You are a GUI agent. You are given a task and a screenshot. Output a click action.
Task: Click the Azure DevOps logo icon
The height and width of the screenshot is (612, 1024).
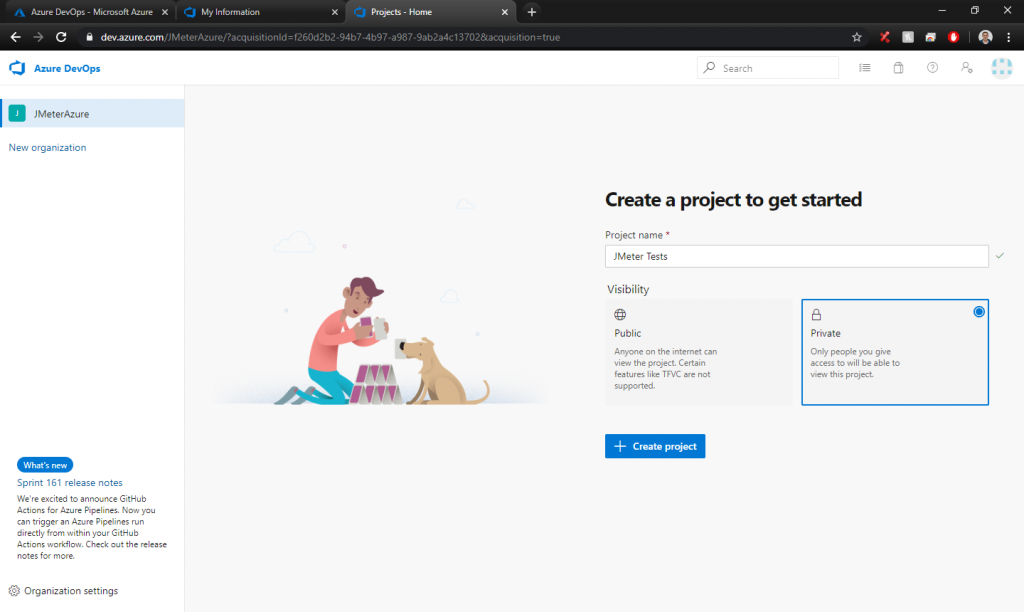pos(17,68)
